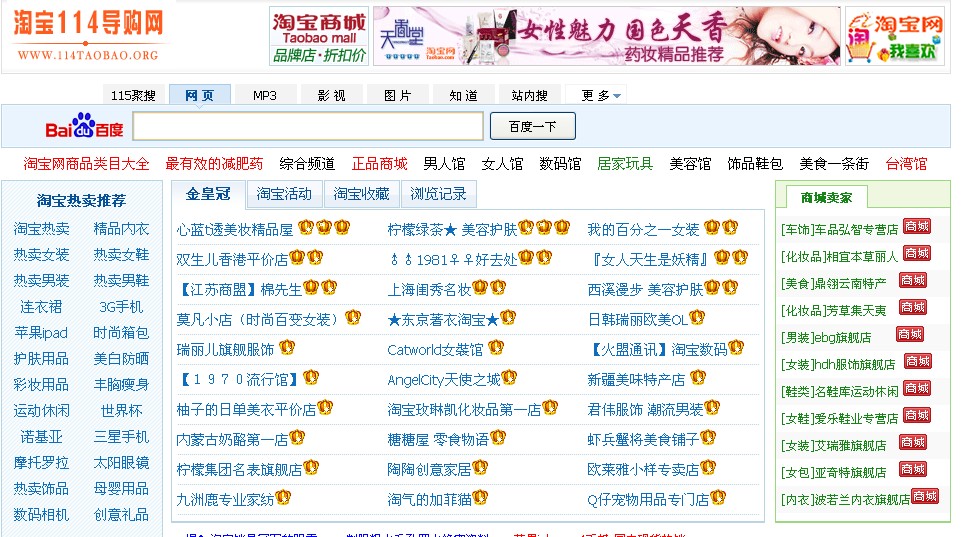Select the 商城卖家 tab
Screen dimensions: 962x537
(826, 198)
